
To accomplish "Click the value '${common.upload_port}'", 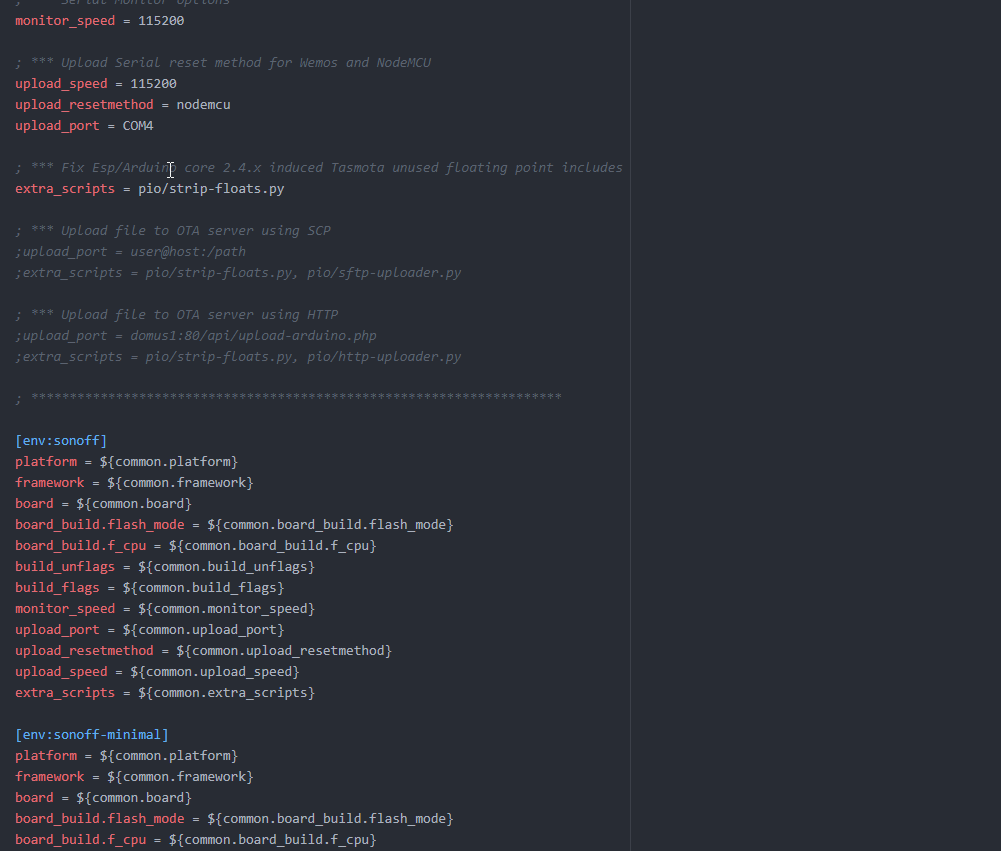I will pos(204,630).
